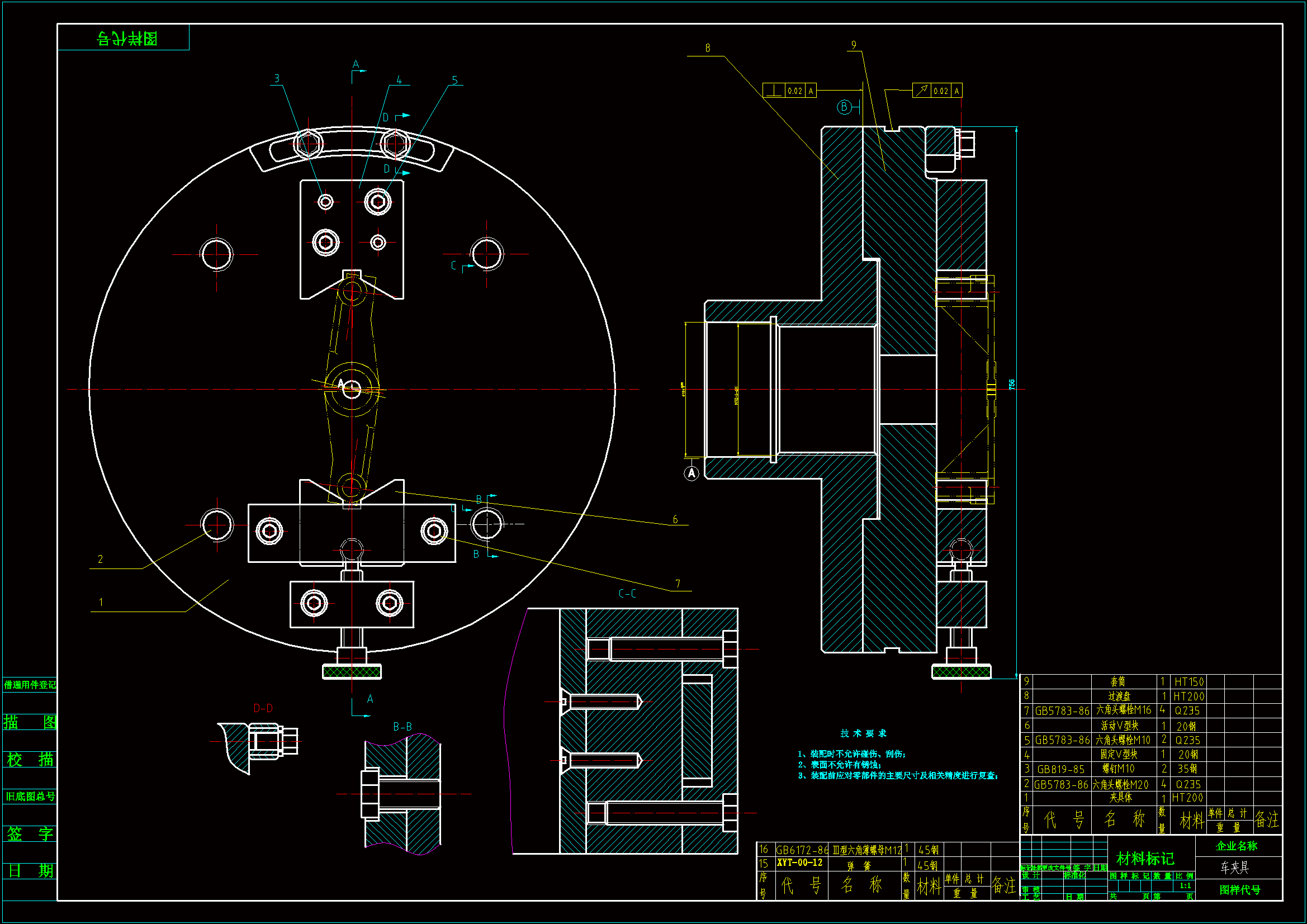Viewport: 1307px width, 924px height.
Task: Select the 技术要求 heading text
Action: [864, 733]
